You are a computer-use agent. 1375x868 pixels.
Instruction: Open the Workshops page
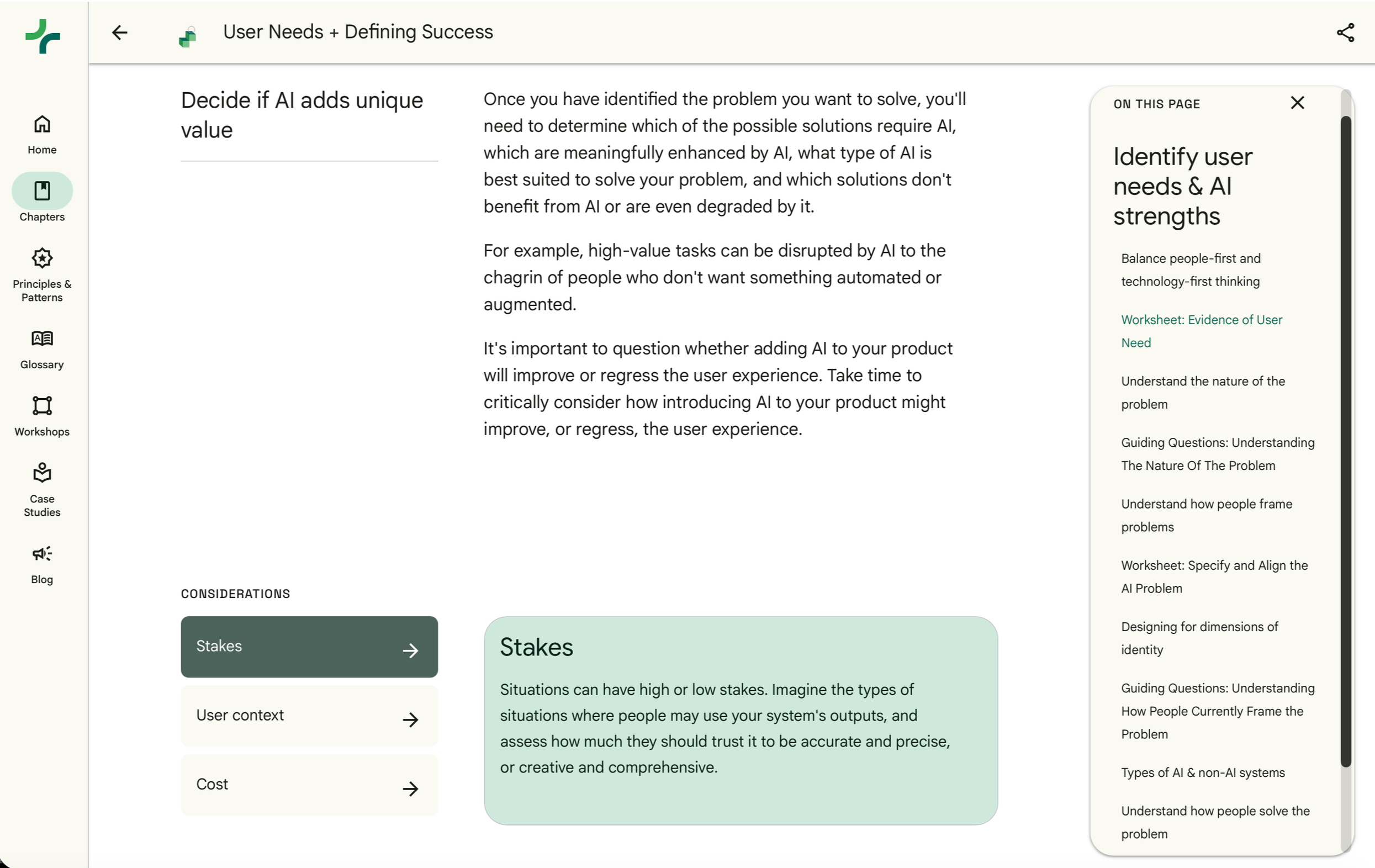[43, 417]
